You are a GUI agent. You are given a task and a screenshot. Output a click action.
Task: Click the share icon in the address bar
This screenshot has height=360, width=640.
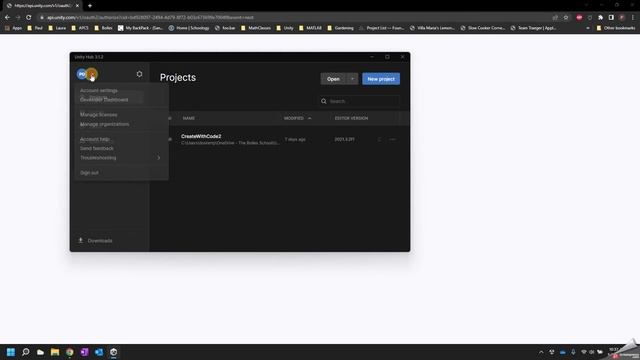555,18
